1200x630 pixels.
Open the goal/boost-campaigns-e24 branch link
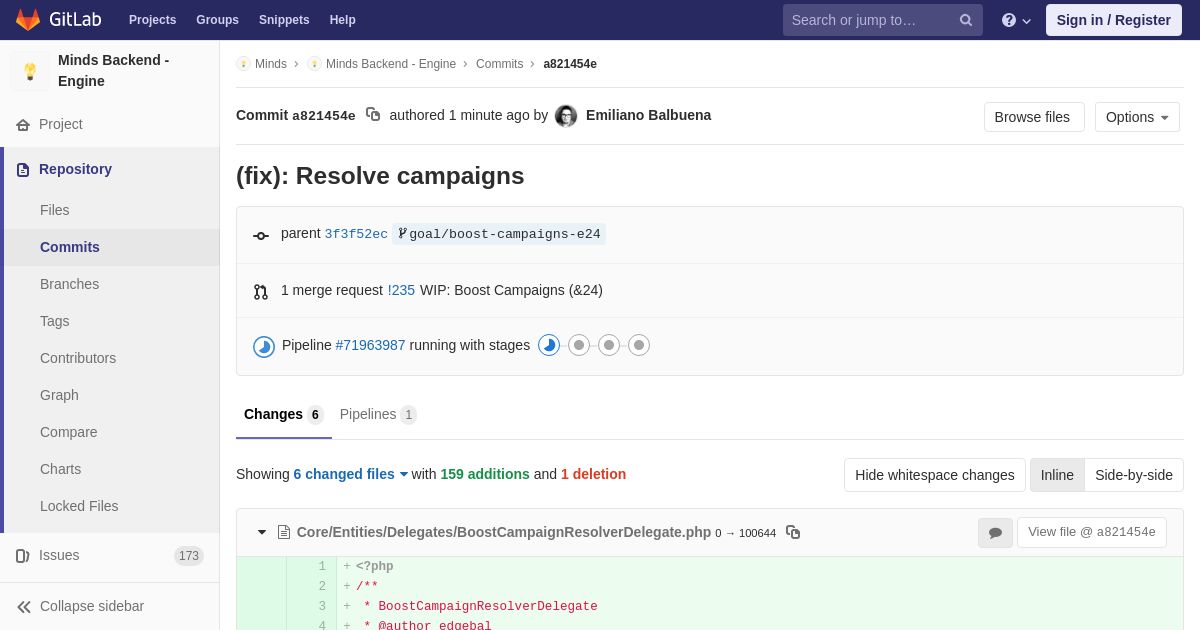point(505,234)
